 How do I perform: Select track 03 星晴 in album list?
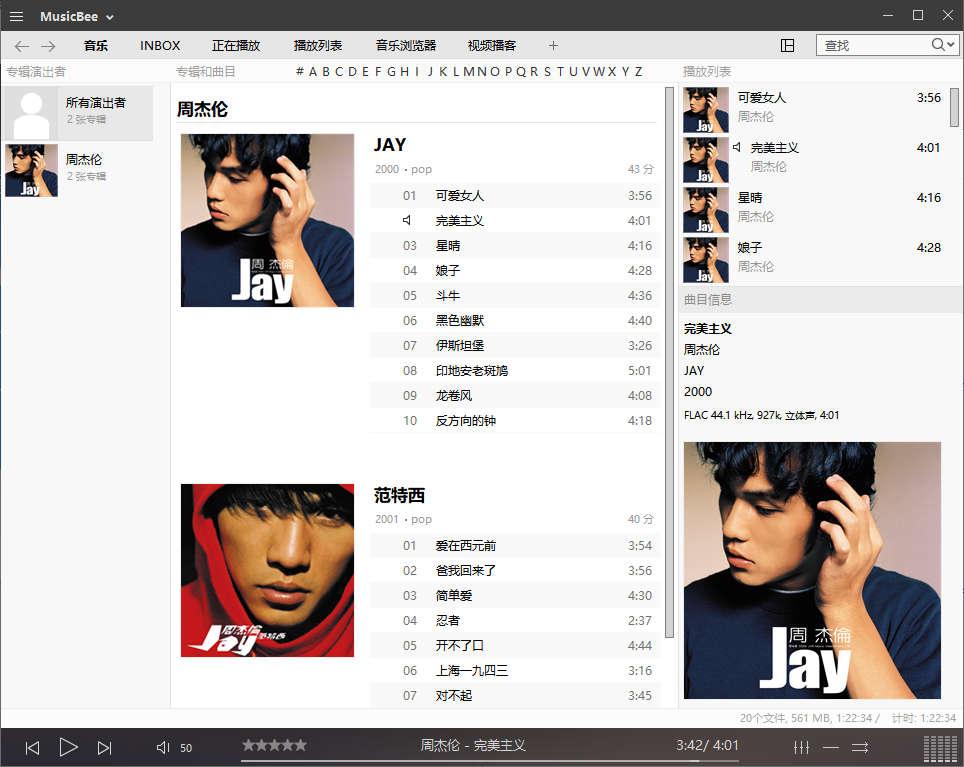[515, 246]
